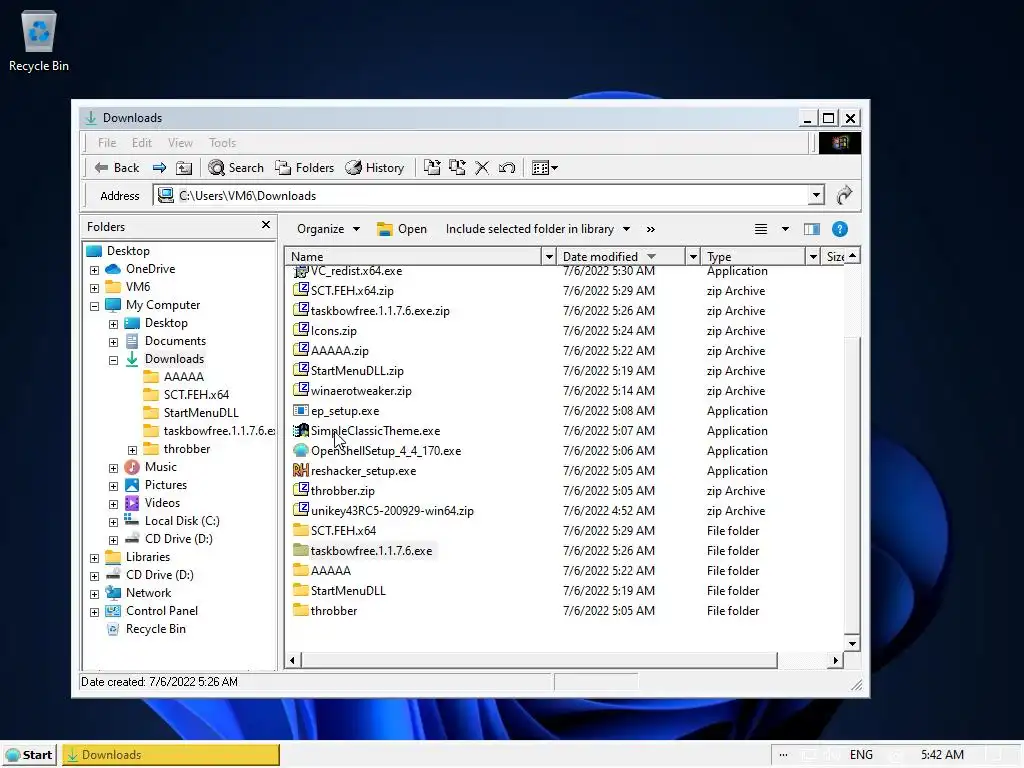Click the Open command button
Screen dimensions: 1024x768
pos(402,229)
